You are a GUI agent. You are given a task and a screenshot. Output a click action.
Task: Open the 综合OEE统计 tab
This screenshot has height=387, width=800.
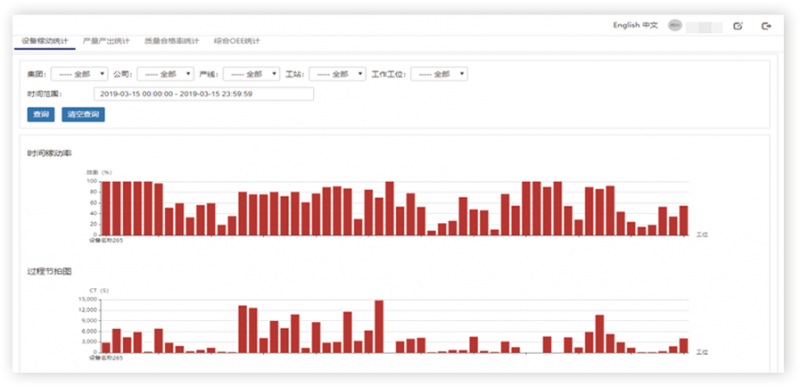click(237, 41)
